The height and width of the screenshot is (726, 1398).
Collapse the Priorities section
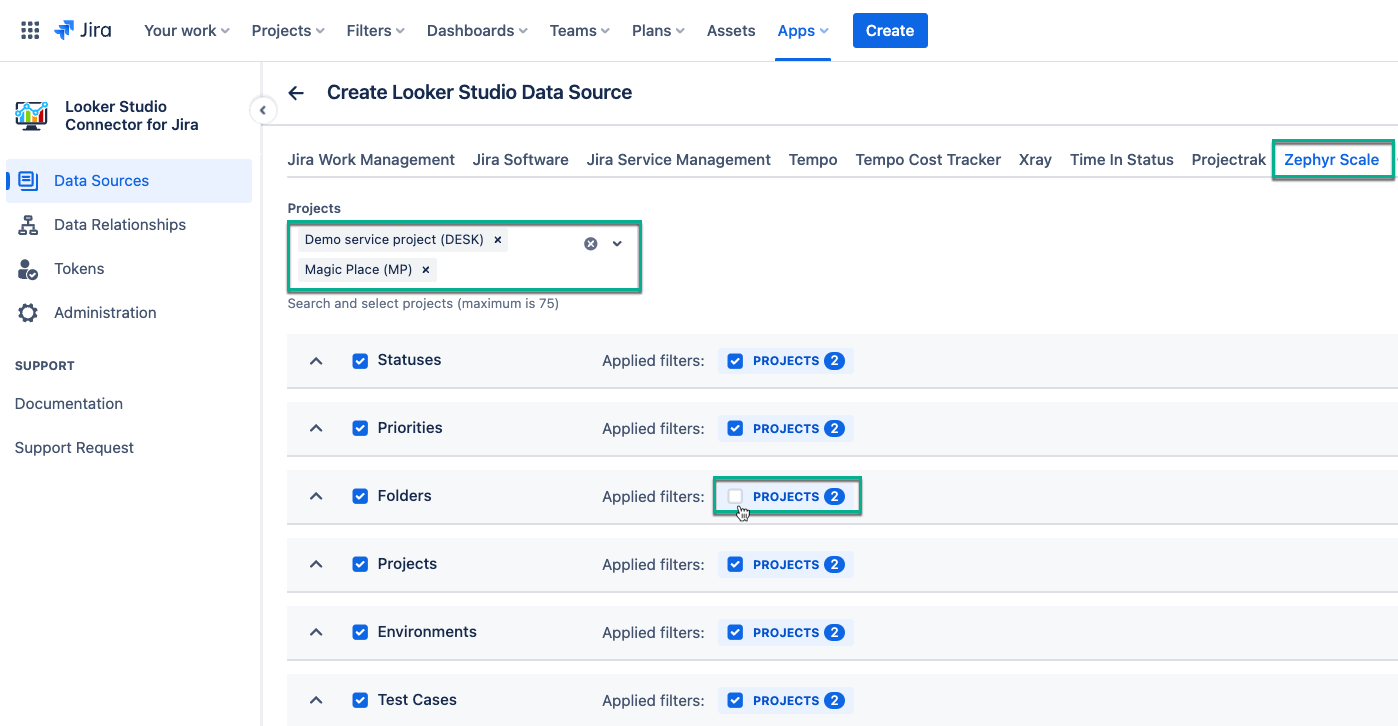[316, 429]
